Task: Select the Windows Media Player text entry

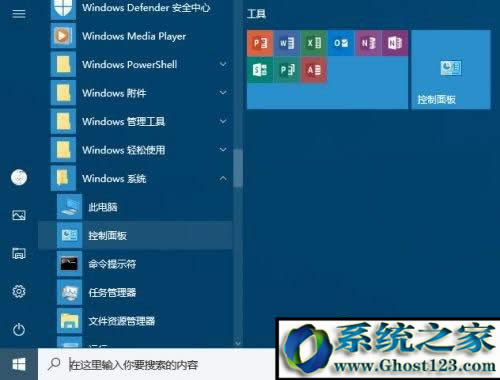Action: coord(134,36)
